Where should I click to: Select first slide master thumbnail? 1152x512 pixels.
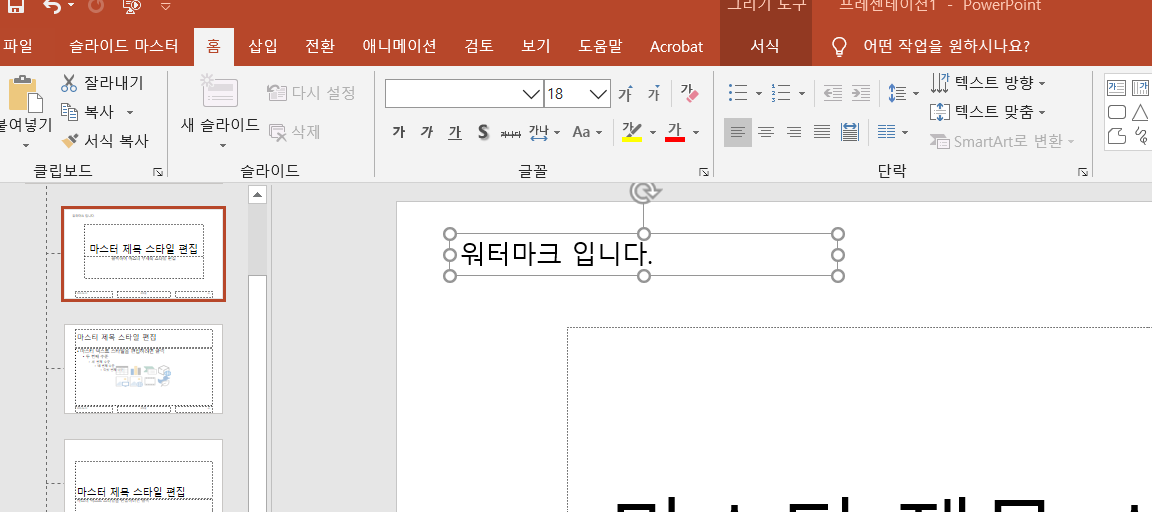point(143,253)
